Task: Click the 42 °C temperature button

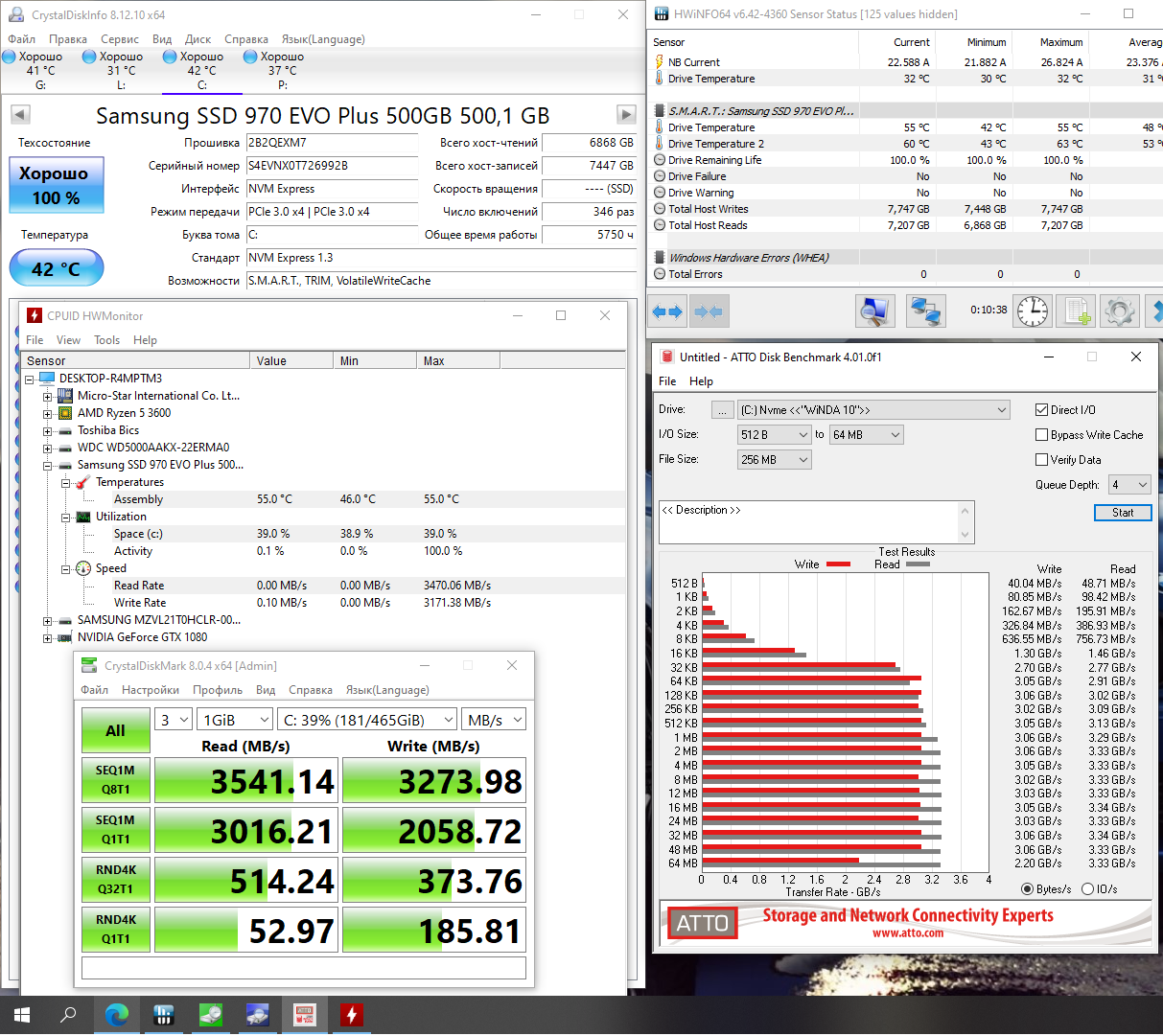Action: [57, 268]
